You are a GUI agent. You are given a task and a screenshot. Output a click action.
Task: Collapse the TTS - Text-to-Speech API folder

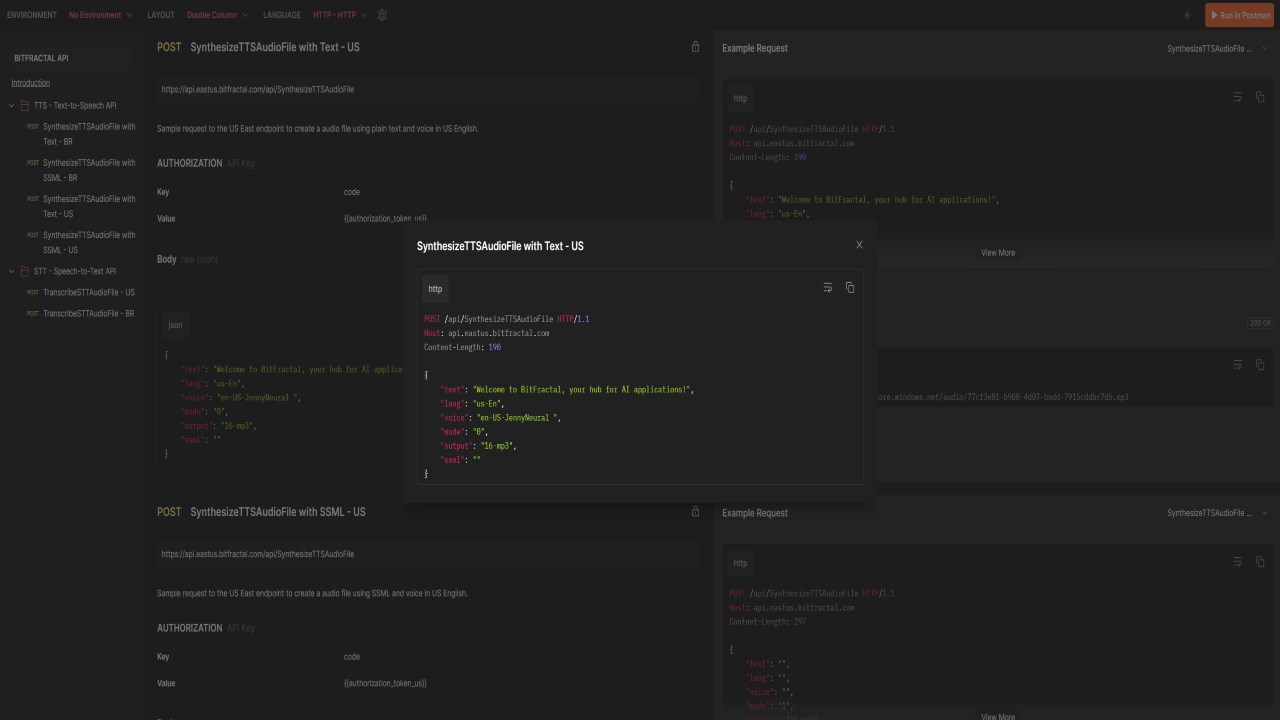pos(12,105)
